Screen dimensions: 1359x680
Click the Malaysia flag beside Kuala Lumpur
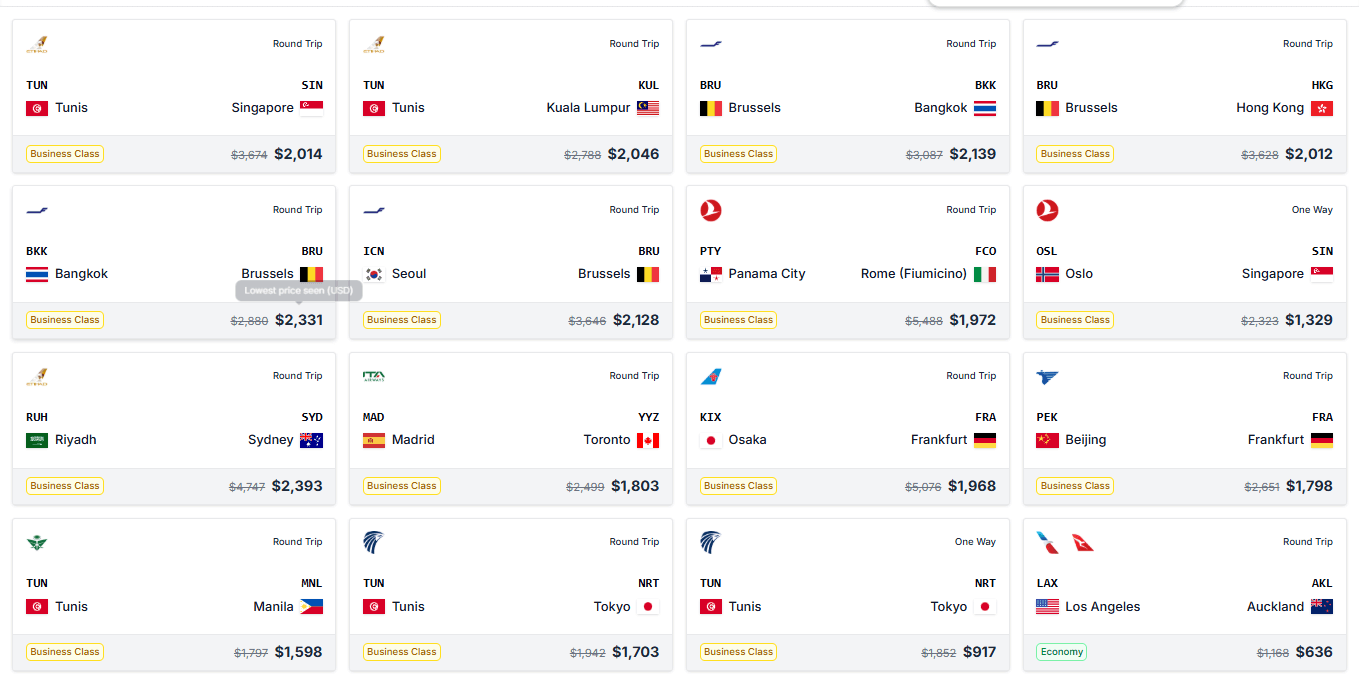tap(648, 108)
